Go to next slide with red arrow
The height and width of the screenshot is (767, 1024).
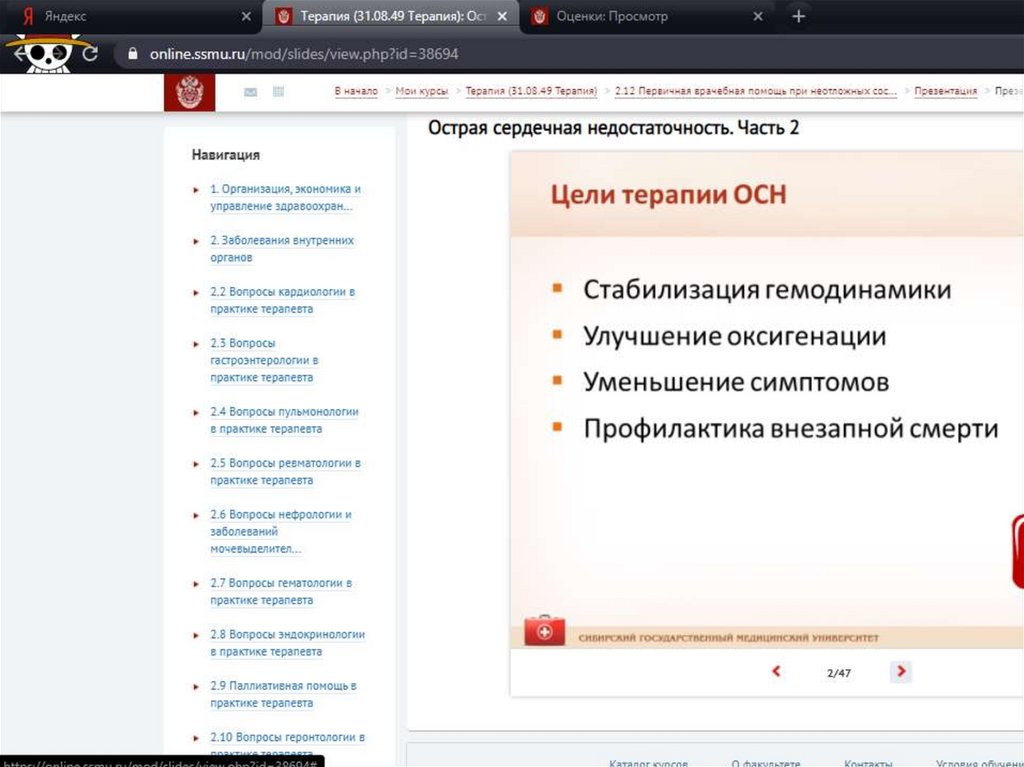(901, 671)
